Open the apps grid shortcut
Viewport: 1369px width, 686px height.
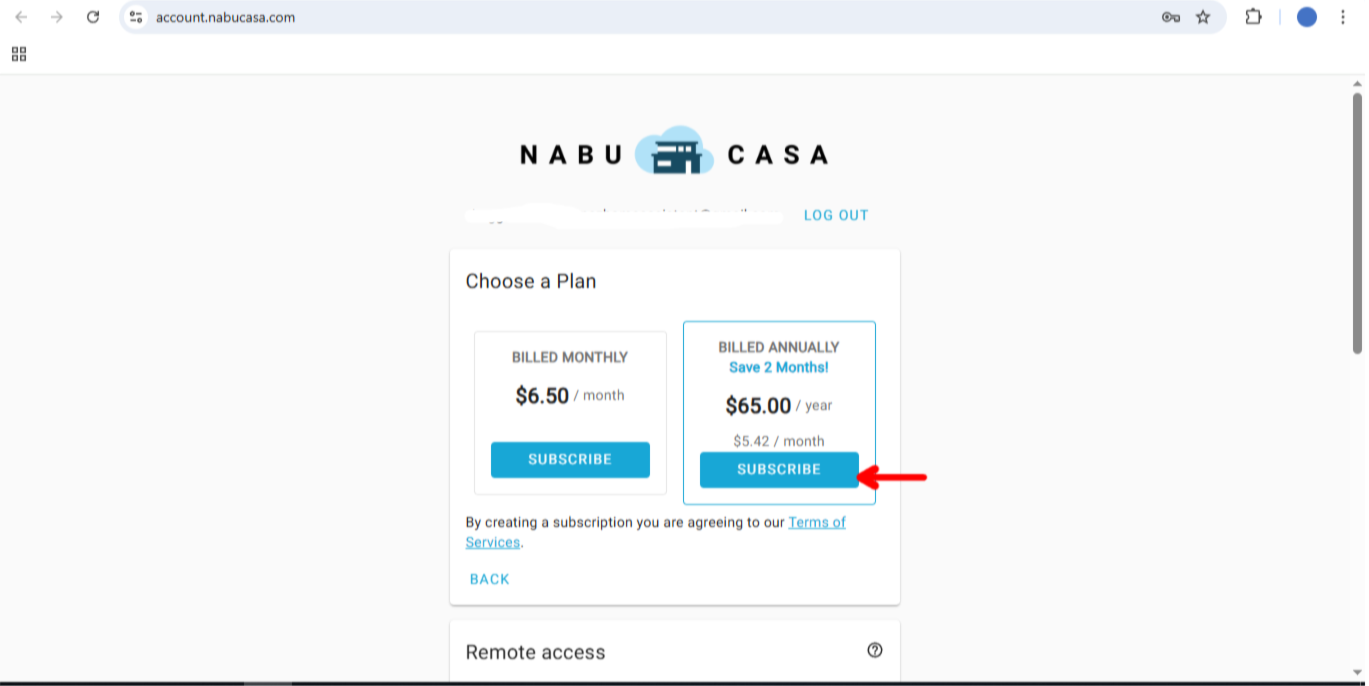pyautogui.click(x=19, y=54)
